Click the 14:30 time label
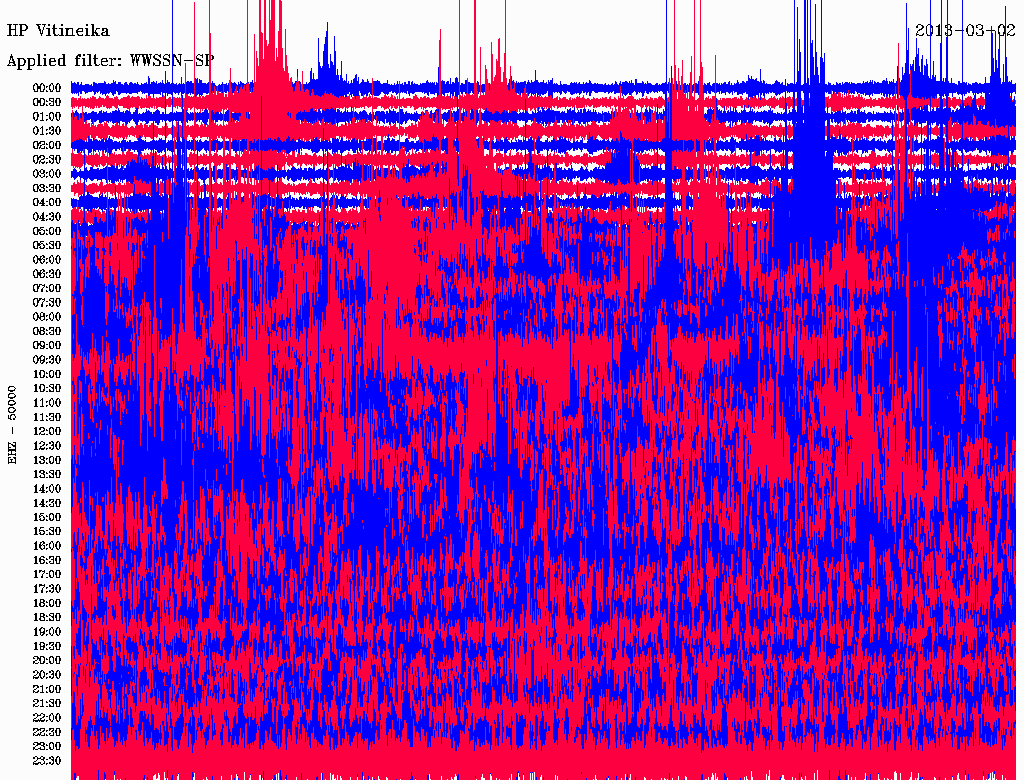The image size is (1024, 780). [47, 503]
